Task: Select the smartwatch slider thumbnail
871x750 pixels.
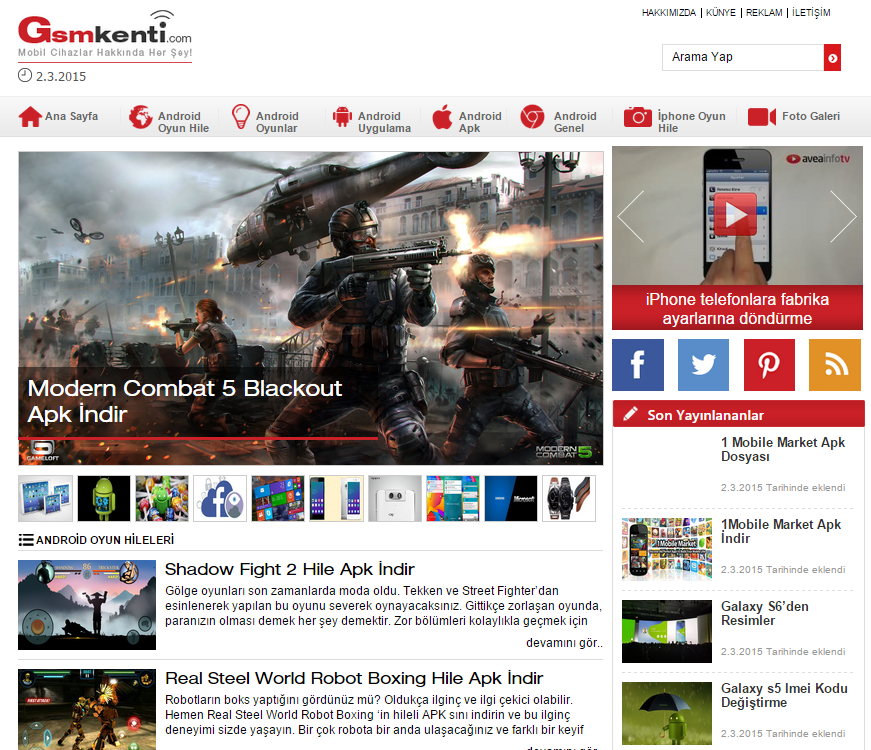Action: pyautogui.click(x=569, y=498)
